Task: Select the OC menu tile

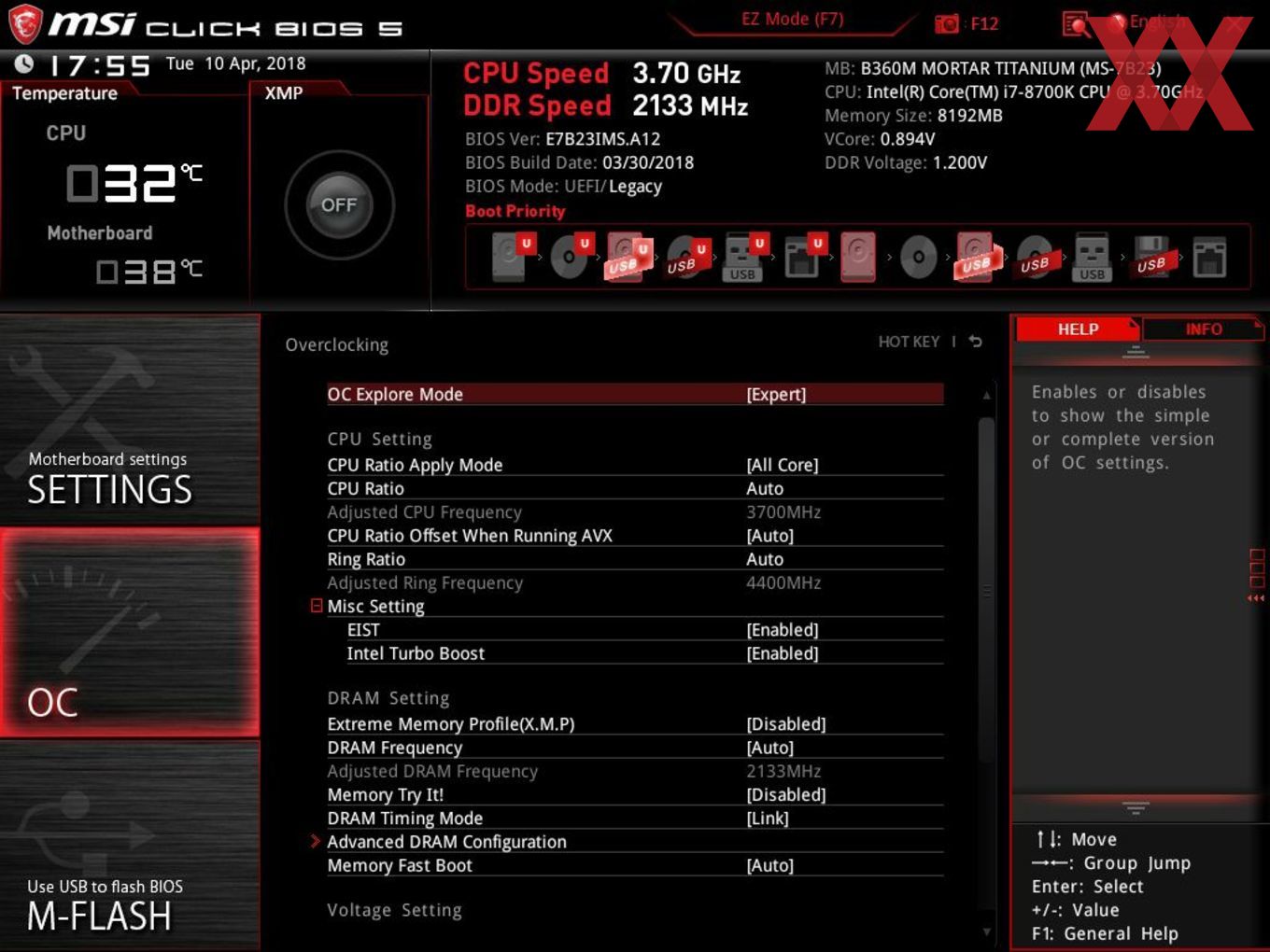Action: pos(130,633)
